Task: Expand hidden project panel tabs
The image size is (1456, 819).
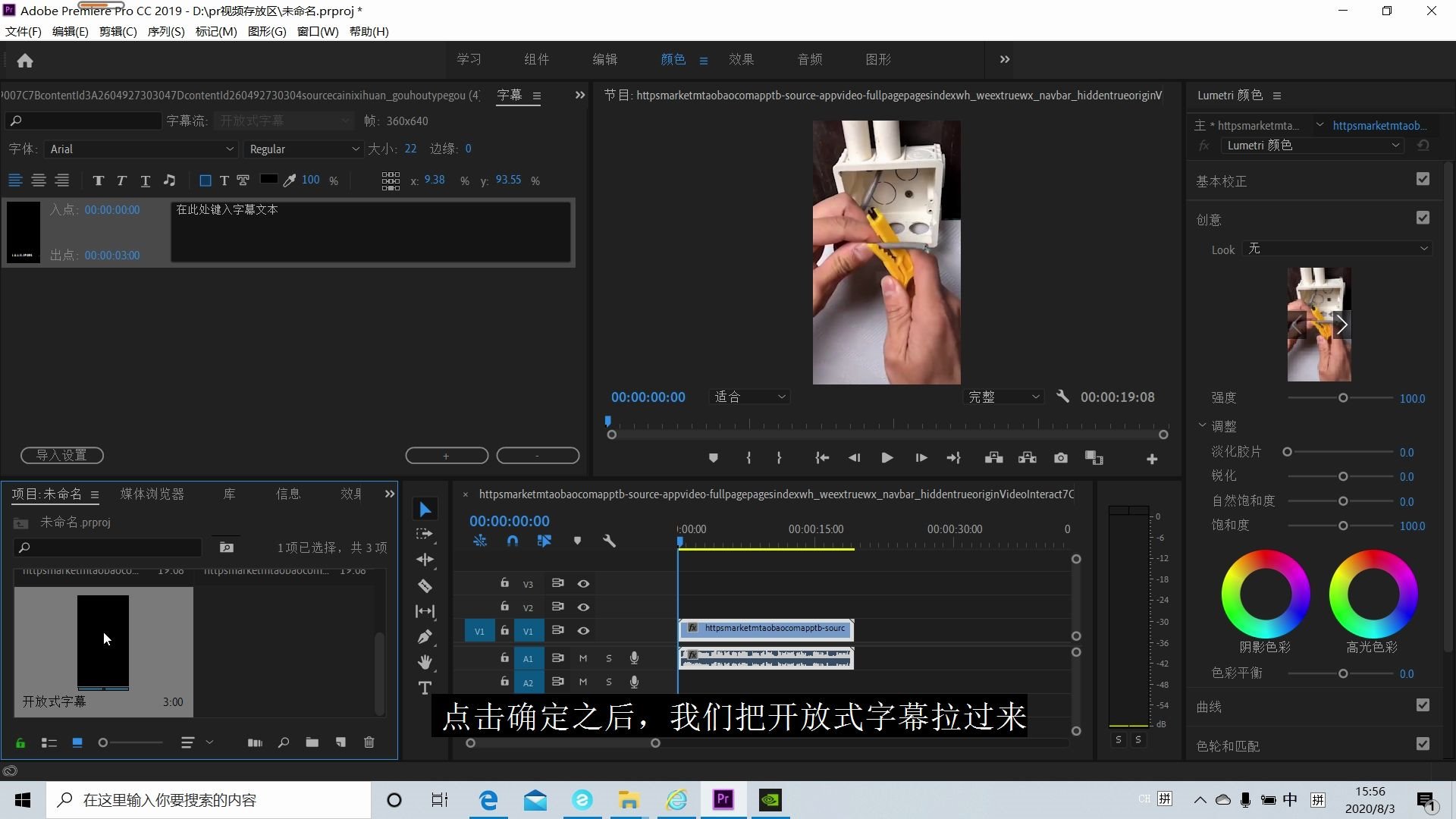Action: pyautogui.click(x=390, y=494)
